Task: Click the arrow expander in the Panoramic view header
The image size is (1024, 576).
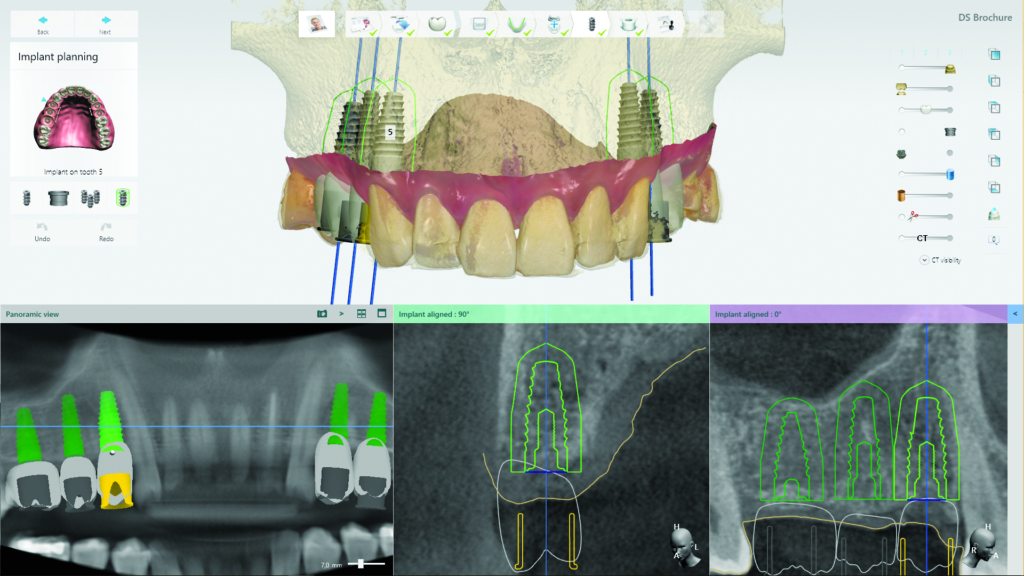Action: coord(342,313)
